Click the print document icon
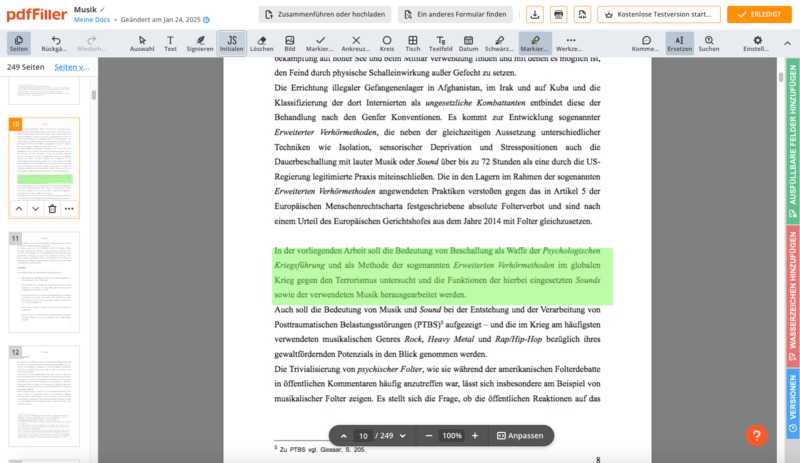800x463 pixels. pyautogui.click(x=558, y=14)
